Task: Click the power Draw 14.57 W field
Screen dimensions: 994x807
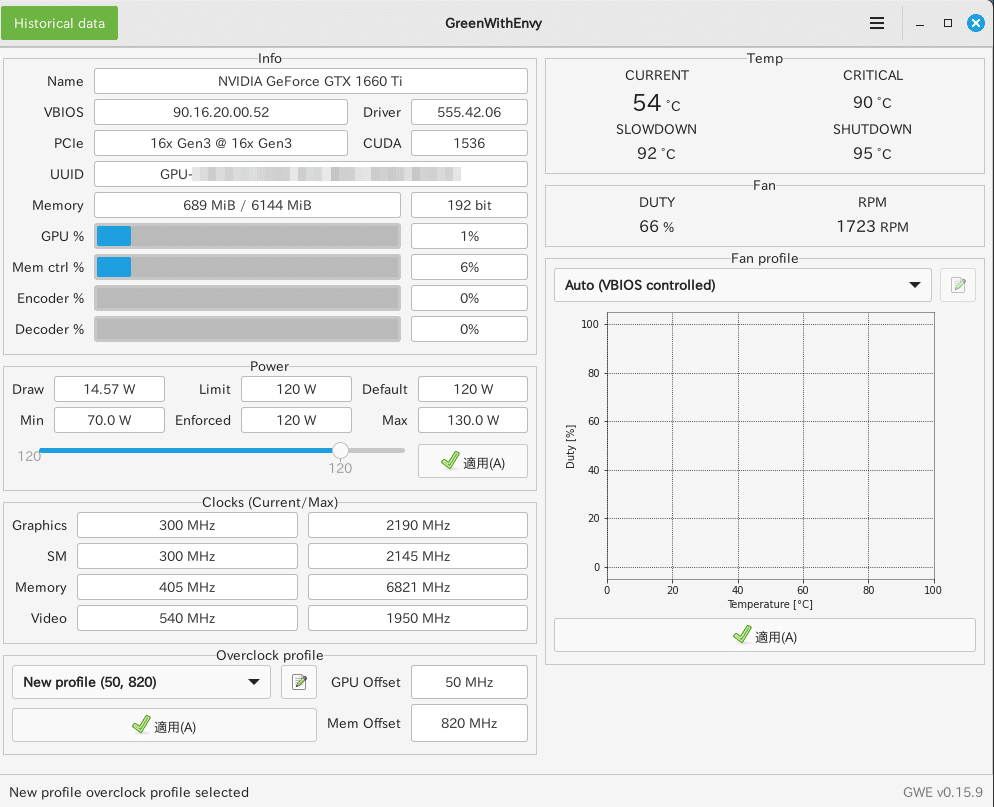Action: [x=109, y=389]
